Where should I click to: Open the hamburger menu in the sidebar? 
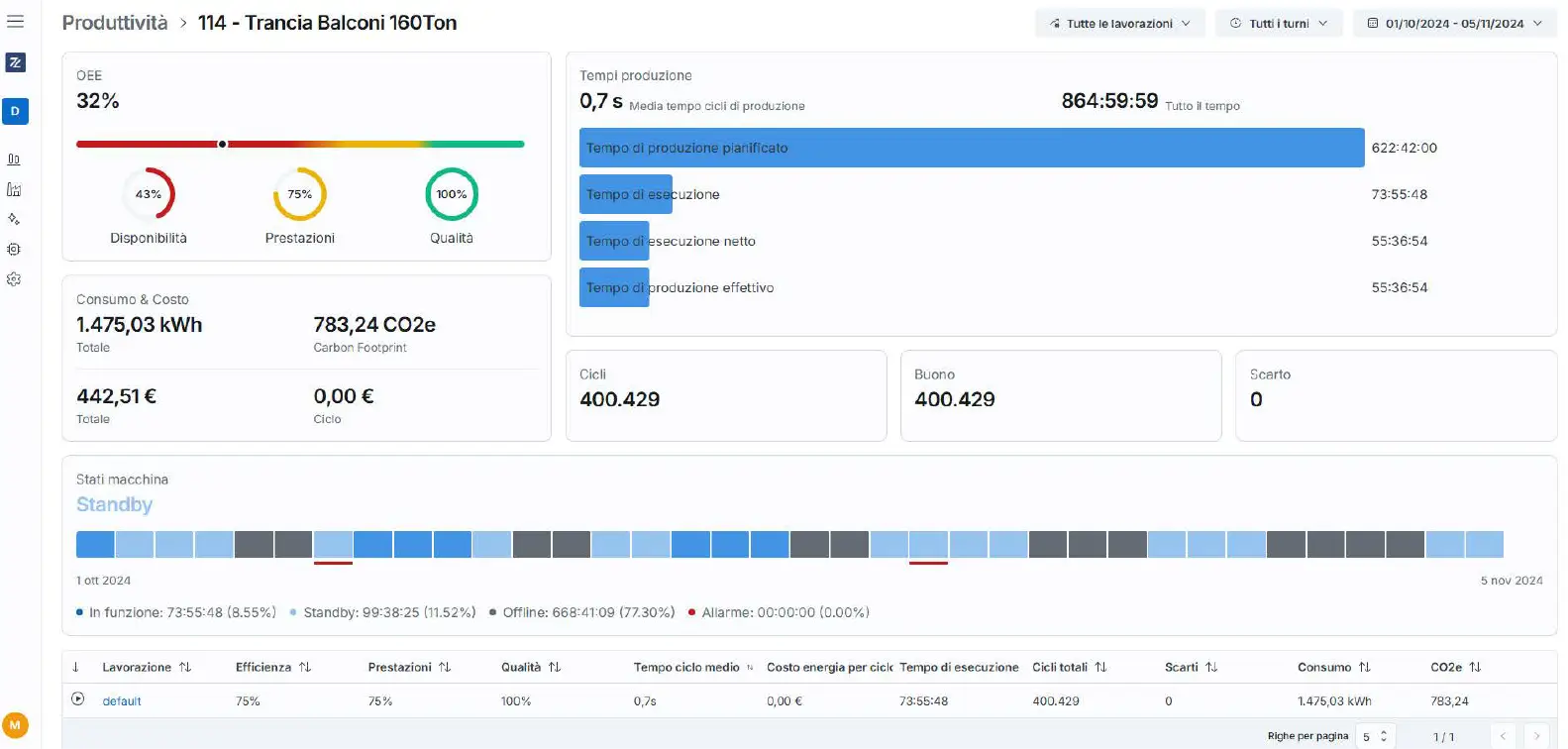click(x=15, y=22)
